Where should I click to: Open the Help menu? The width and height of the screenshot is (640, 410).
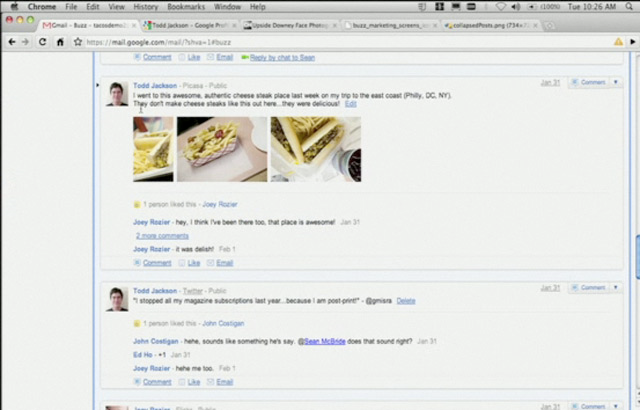(258, 7)
